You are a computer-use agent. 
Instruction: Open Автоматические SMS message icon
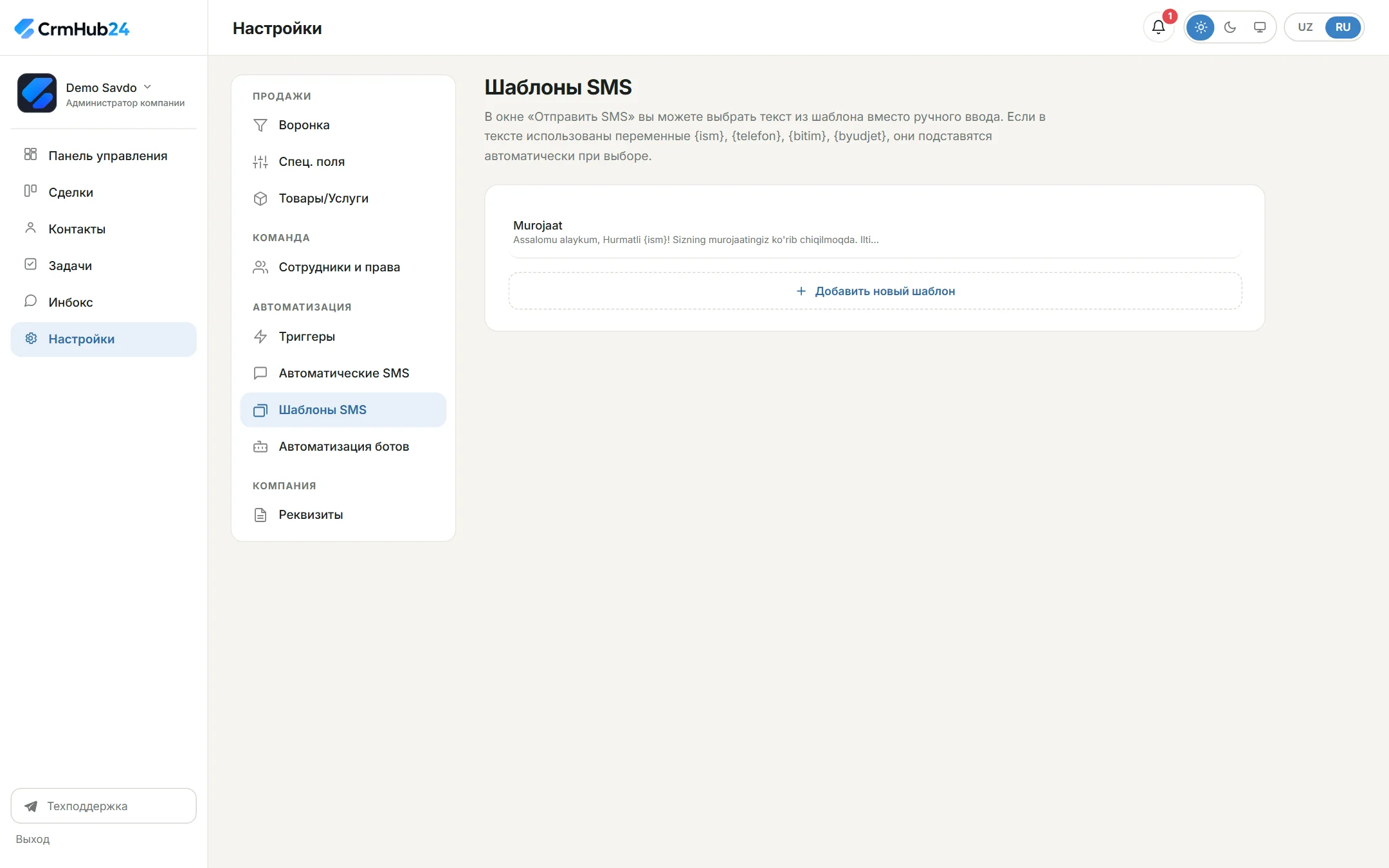coord(260,373)
